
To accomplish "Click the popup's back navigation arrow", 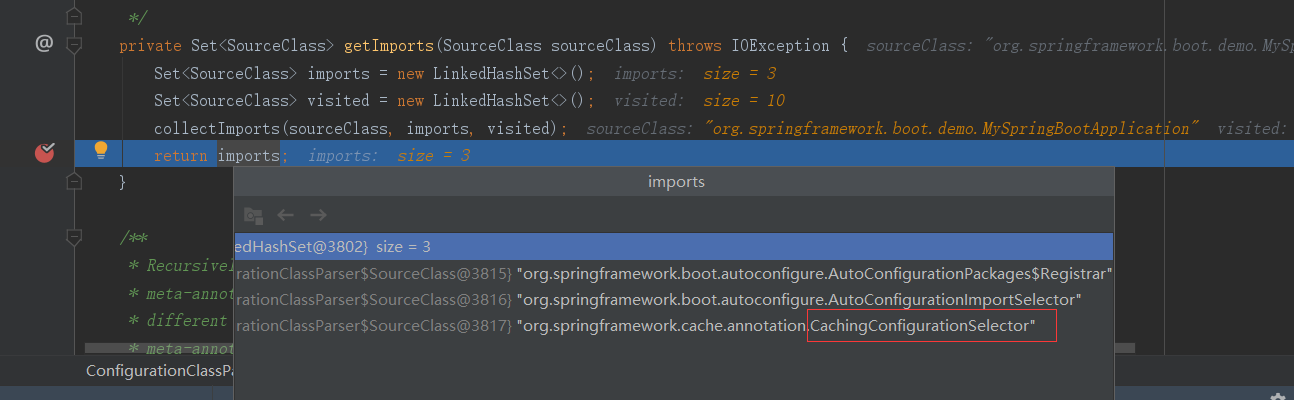I will 285,215.
